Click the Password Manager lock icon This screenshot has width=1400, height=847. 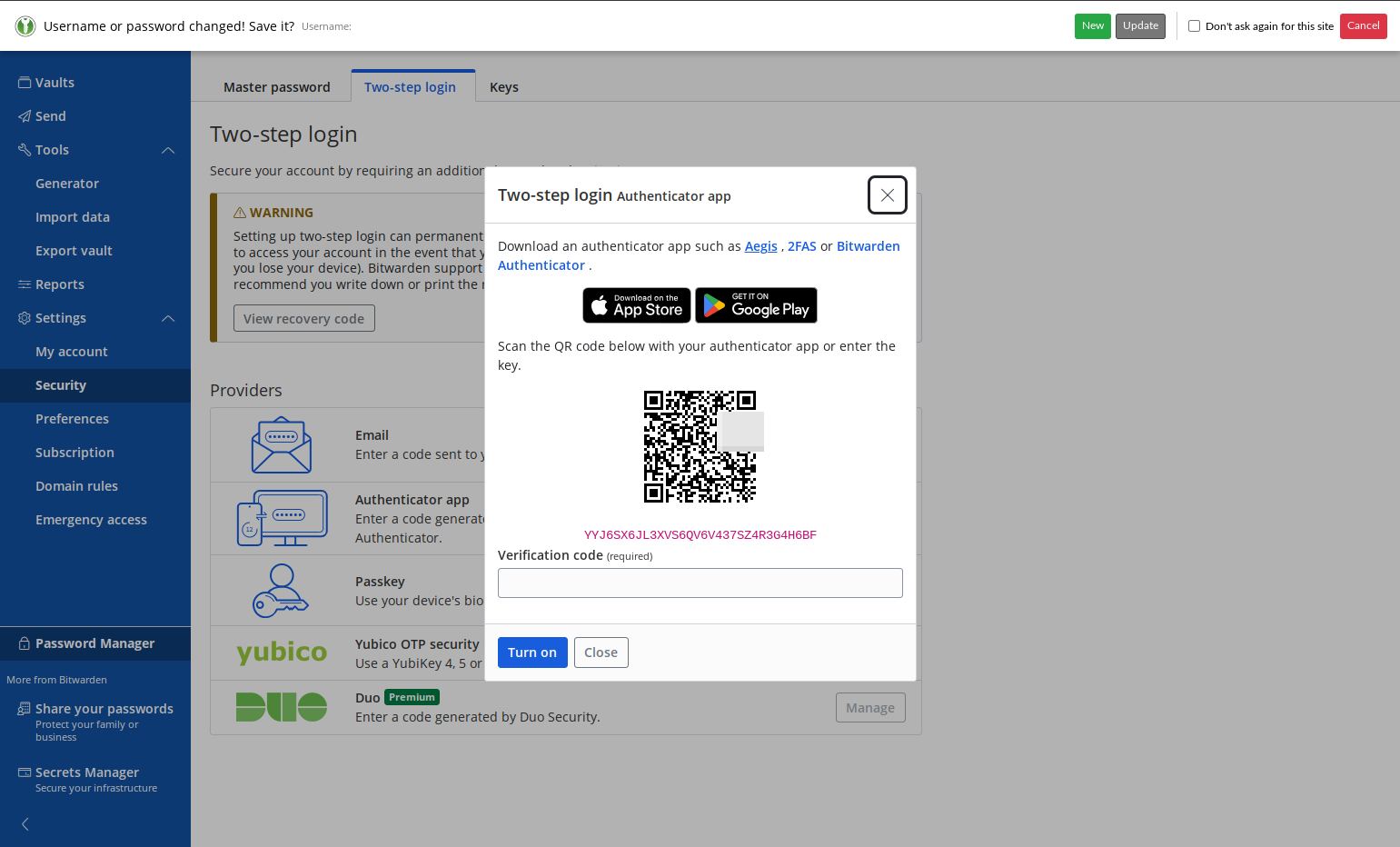click(25, 643)
